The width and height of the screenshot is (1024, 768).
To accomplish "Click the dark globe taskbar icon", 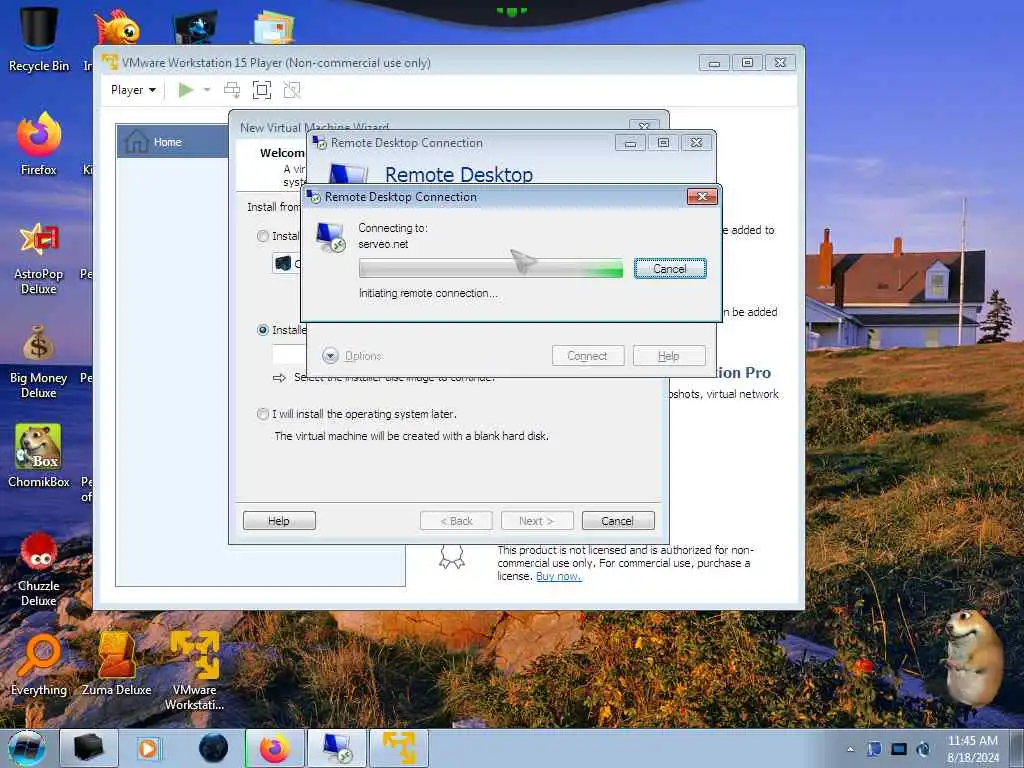I will tap(214, 748).
